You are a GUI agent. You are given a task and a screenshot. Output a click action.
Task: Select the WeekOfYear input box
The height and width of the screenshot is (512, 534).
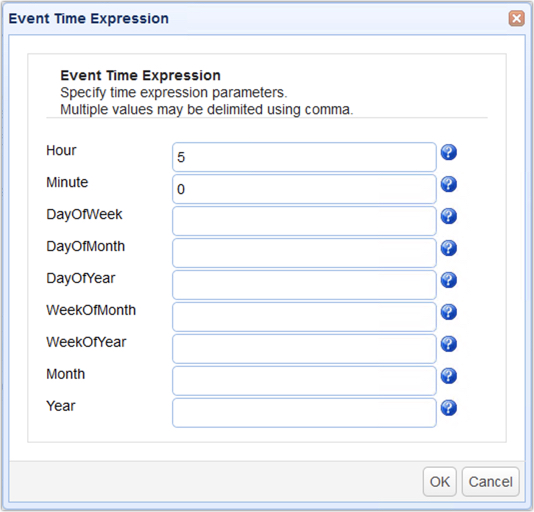(x=304, y=349)
